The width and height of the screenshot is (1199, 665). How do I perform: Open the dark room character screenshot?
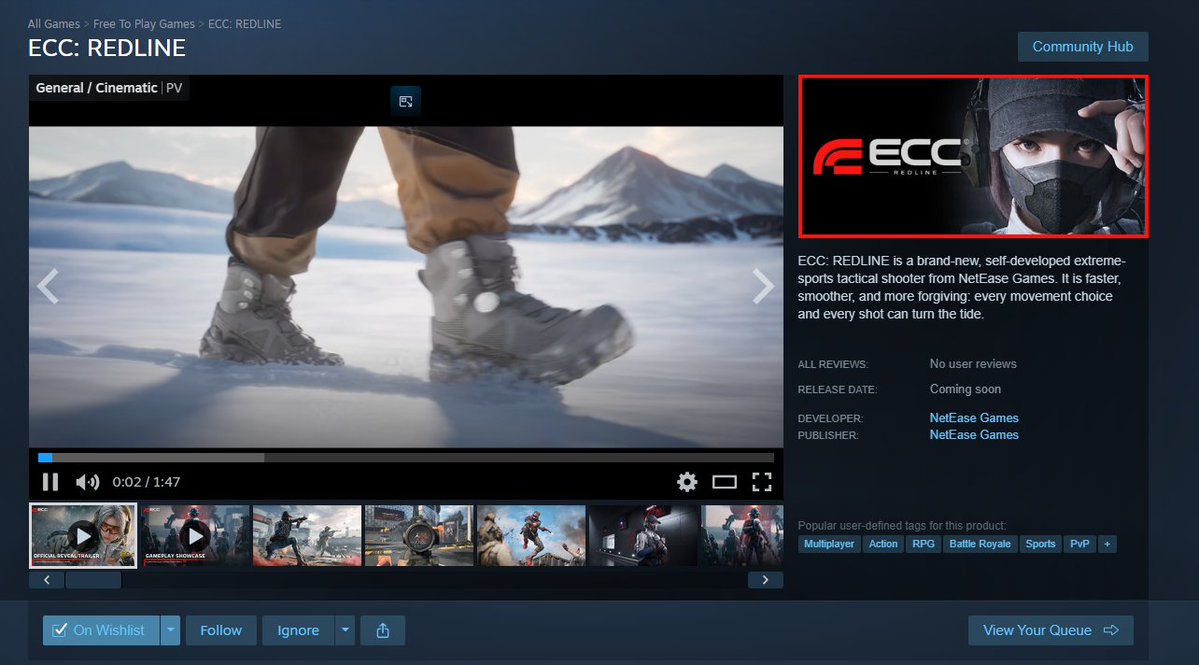tap(643, 536)
